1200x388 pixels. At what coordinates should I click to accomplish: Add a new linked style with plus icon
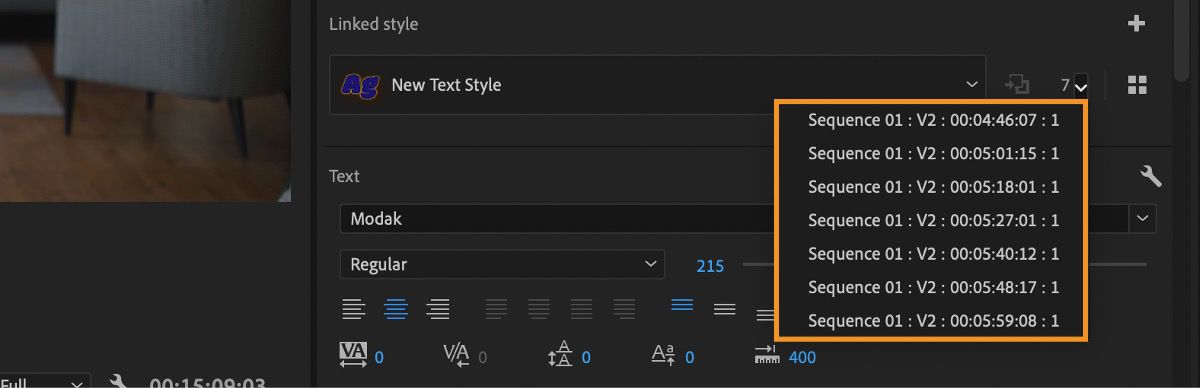point(1136,24)
